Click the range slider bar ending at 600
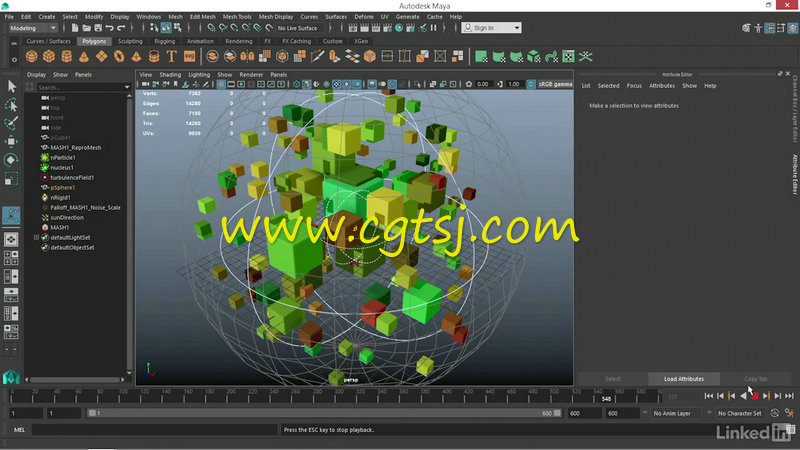Screen dimensions: 800x450 click(324, 413)
